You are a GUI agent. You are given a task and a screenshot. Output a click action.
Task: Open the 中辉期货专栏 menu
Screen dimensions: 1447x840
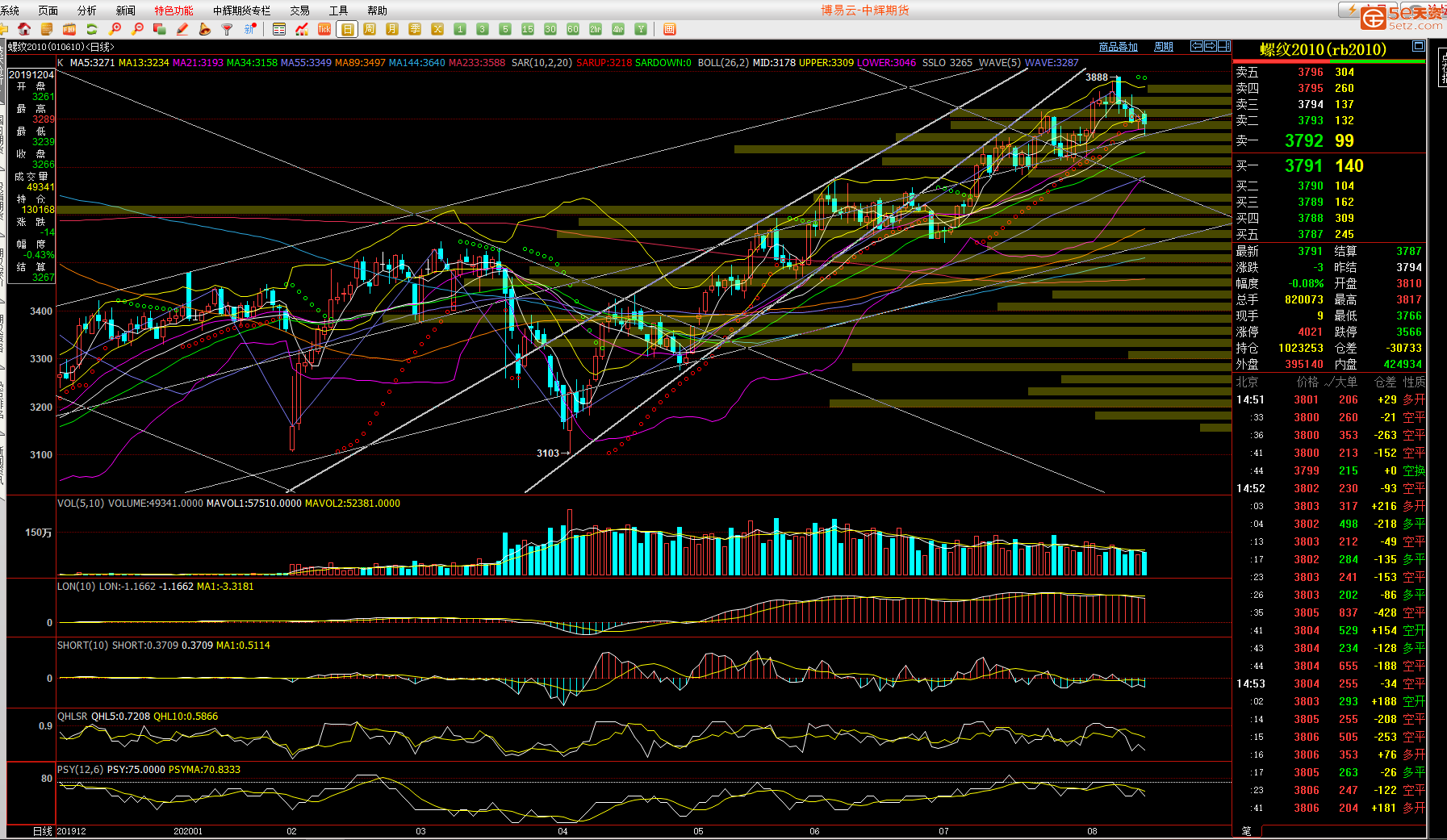242,10
